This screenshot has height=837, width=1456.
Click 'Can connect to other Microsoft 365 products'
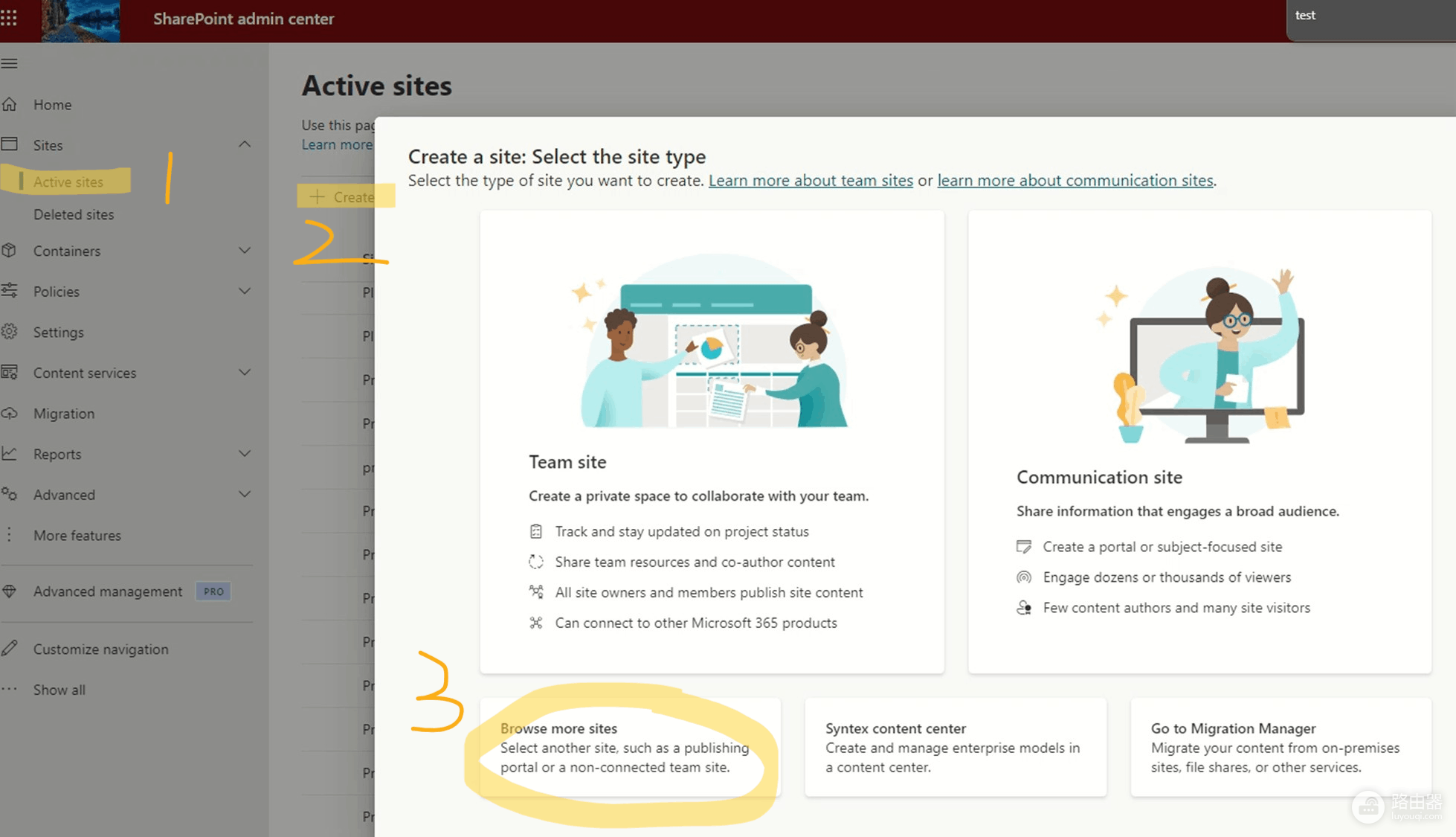point(696,623)
